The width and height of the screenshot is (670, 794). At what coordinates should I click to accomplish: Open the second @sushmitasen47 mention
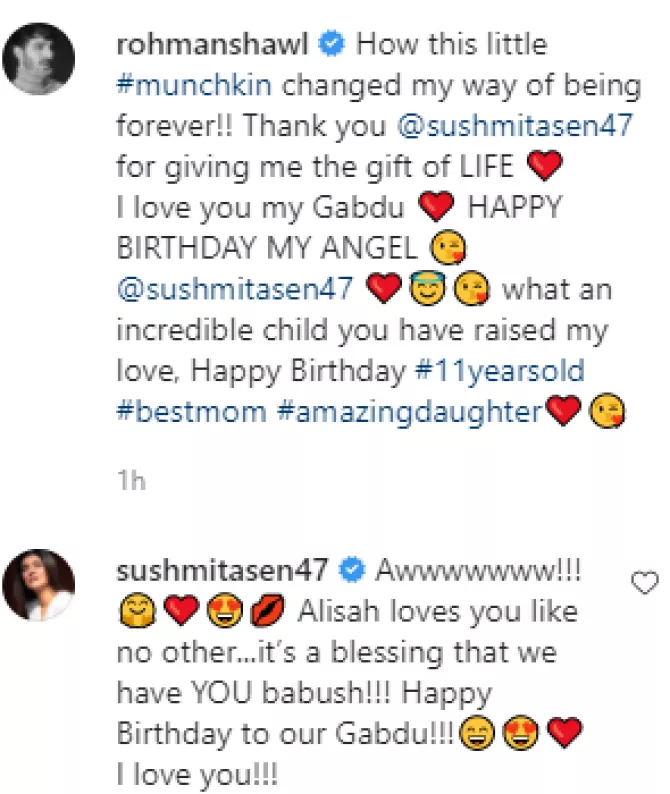[x=236, y=289]
